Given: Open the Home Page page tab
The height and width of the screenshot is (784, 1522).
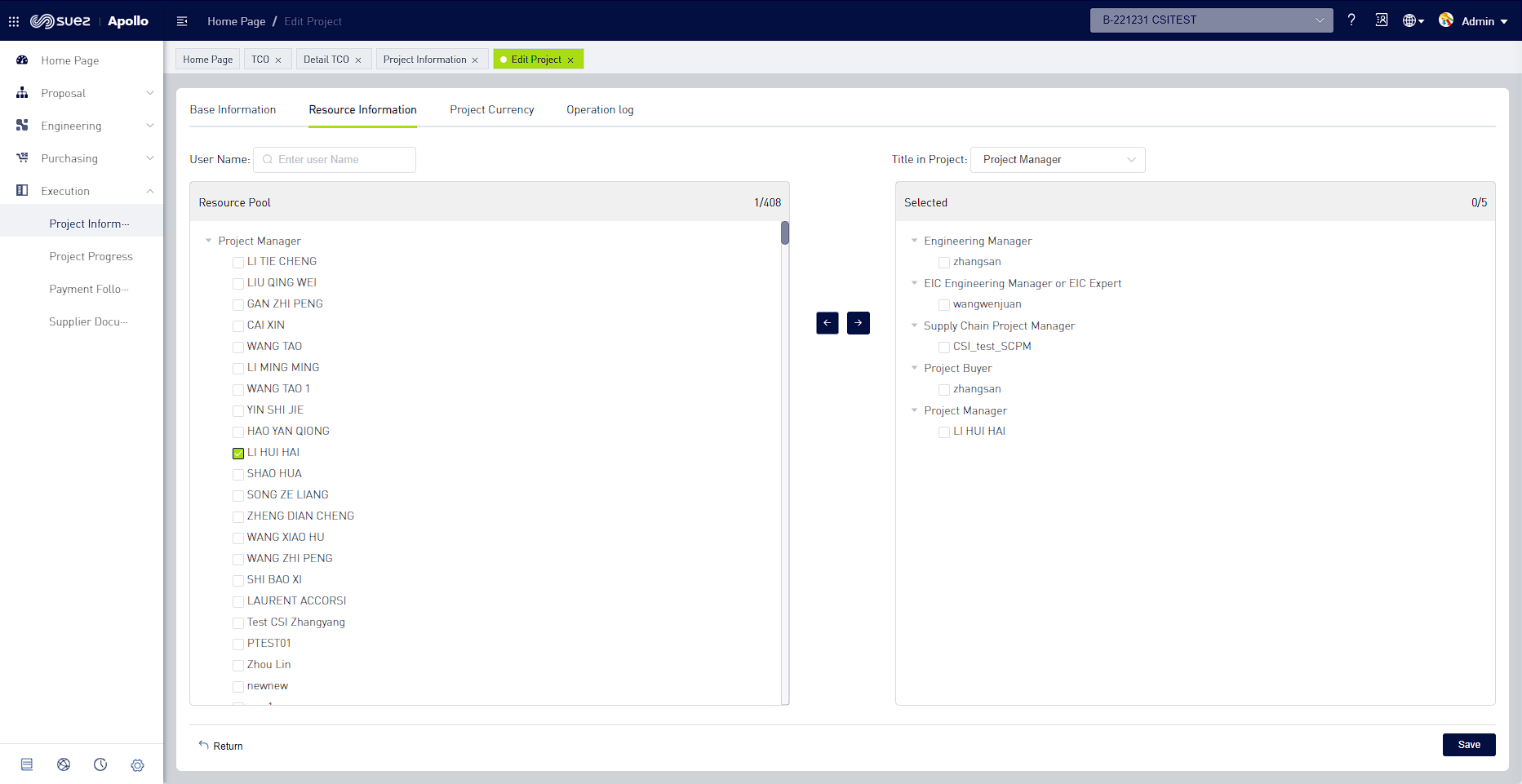Looking at the screenshot, I should [208, 60].
